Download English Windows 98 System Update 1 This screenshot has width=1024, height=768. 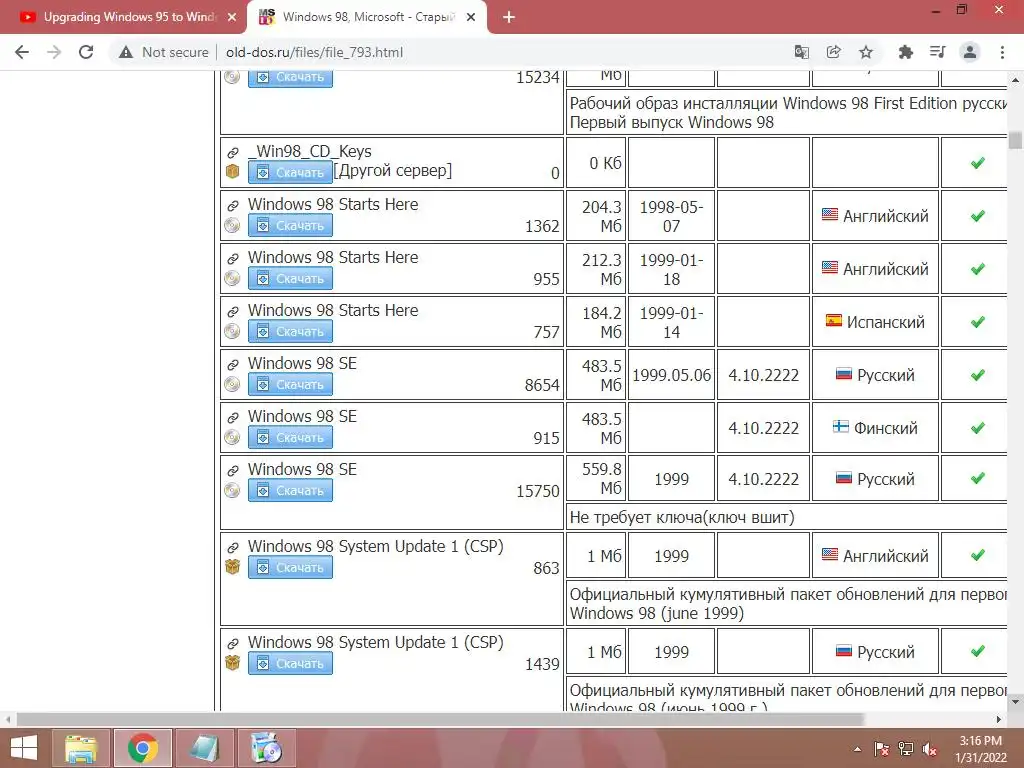(x=290, y=568)
